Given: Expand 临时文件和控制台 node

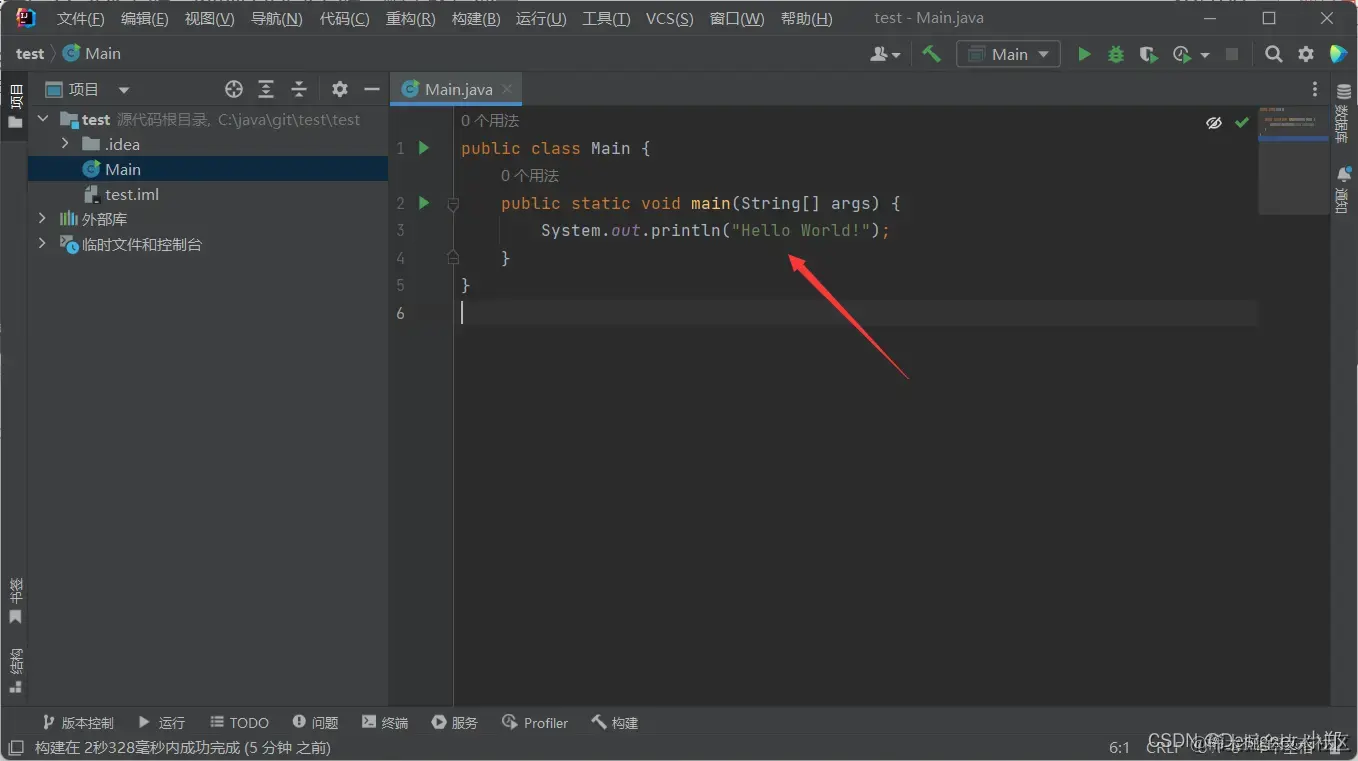Looking at the screenshot, I should [x=43, y=244].
